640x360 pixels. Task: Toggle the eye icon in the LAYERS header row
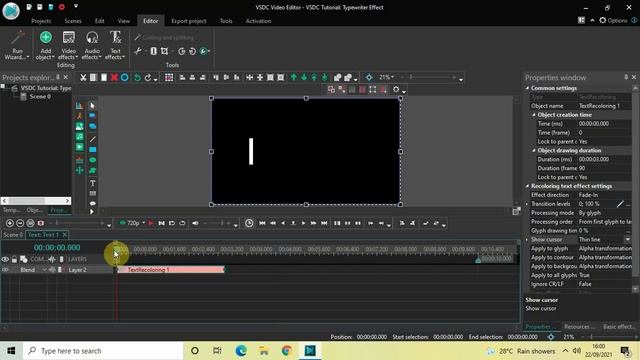point(5,259)
